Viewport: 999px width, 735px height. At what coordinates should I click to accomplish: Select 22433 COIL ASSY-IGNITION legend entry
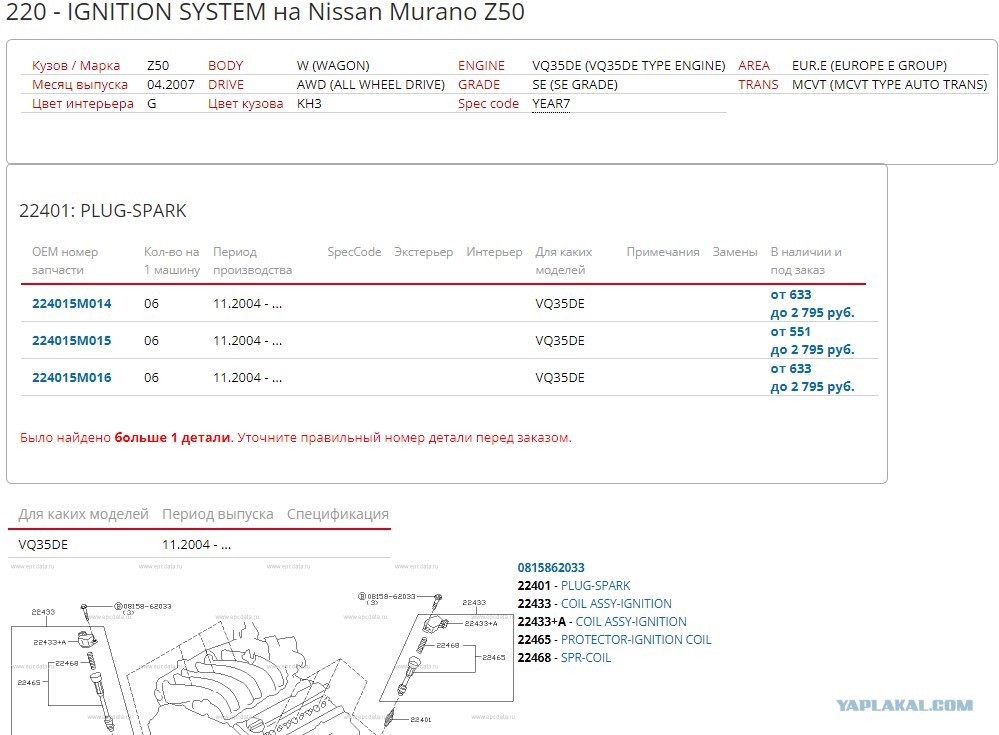594,604
